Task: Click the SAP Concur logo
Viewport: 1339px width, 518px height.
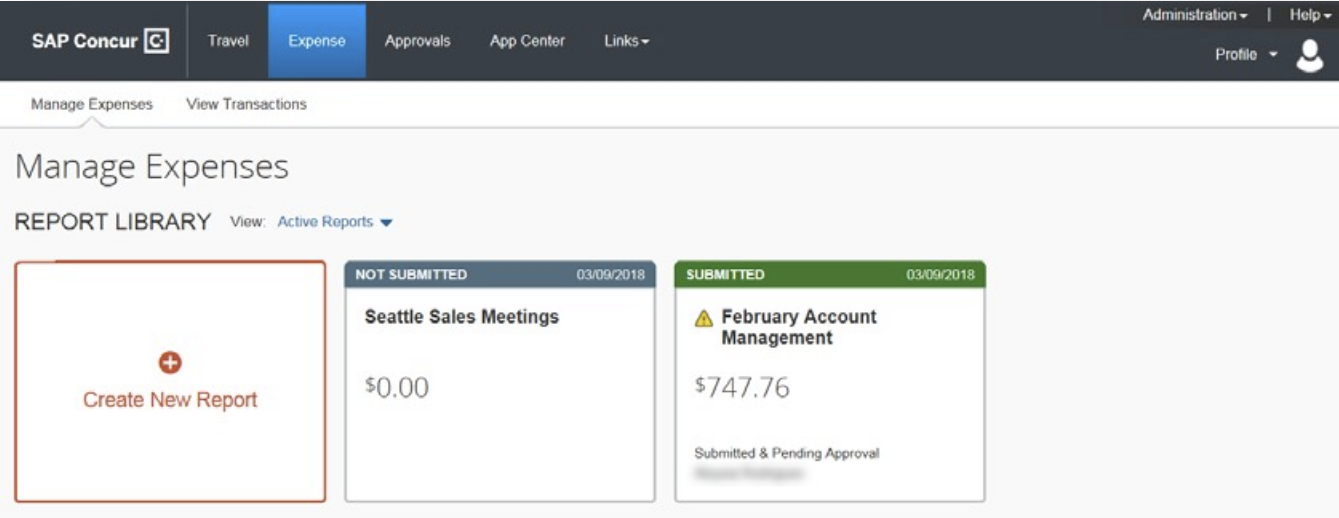Action: (101, 41)
